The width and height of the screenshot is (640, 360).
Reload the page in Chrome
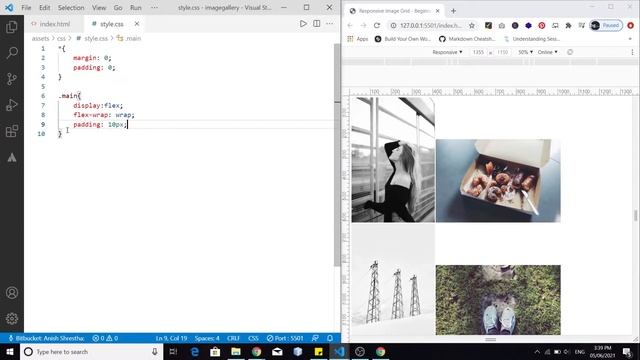377,25
